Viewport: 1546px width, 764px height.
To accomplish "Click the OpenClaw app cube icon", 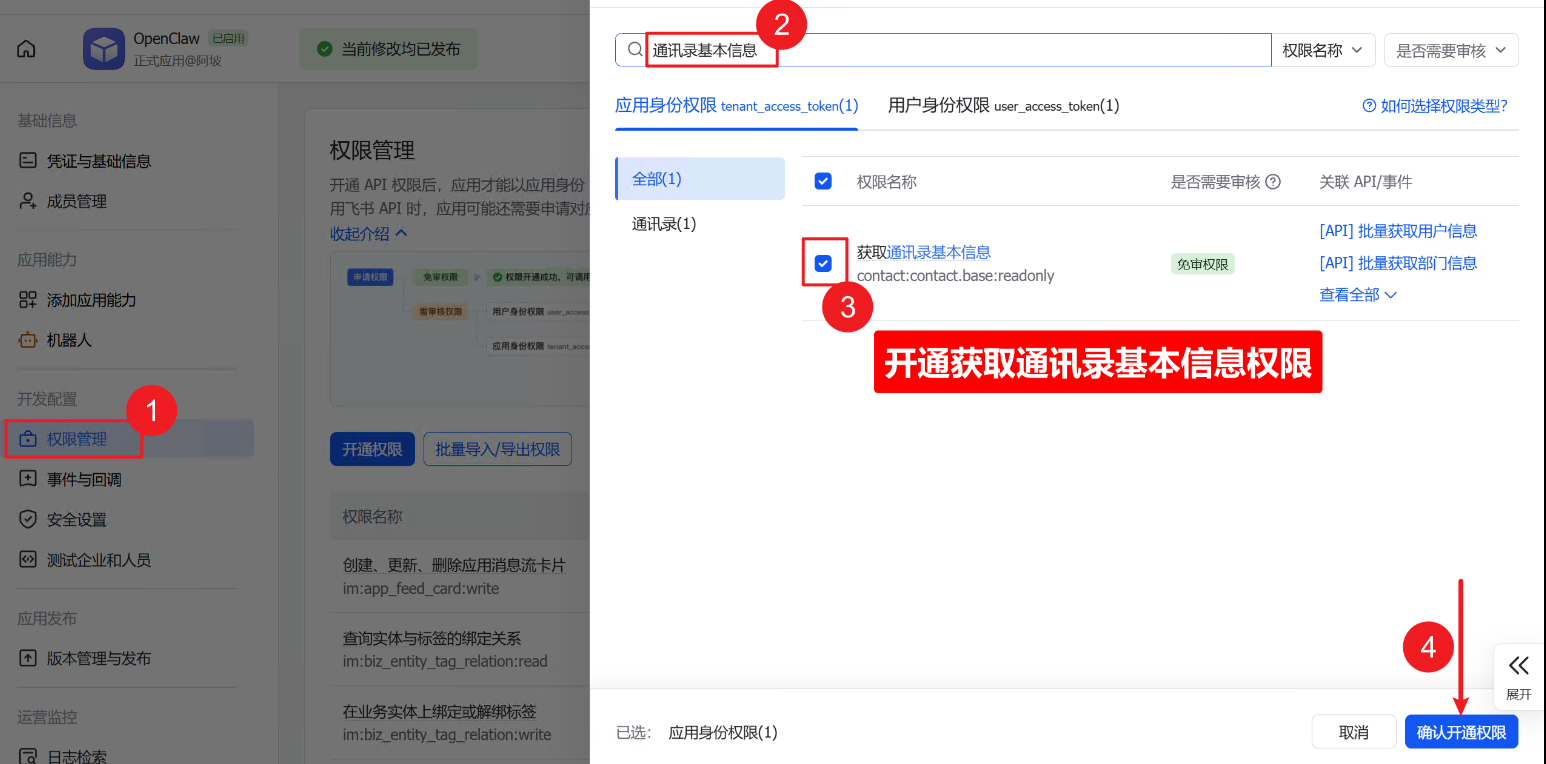I will 104,49.
